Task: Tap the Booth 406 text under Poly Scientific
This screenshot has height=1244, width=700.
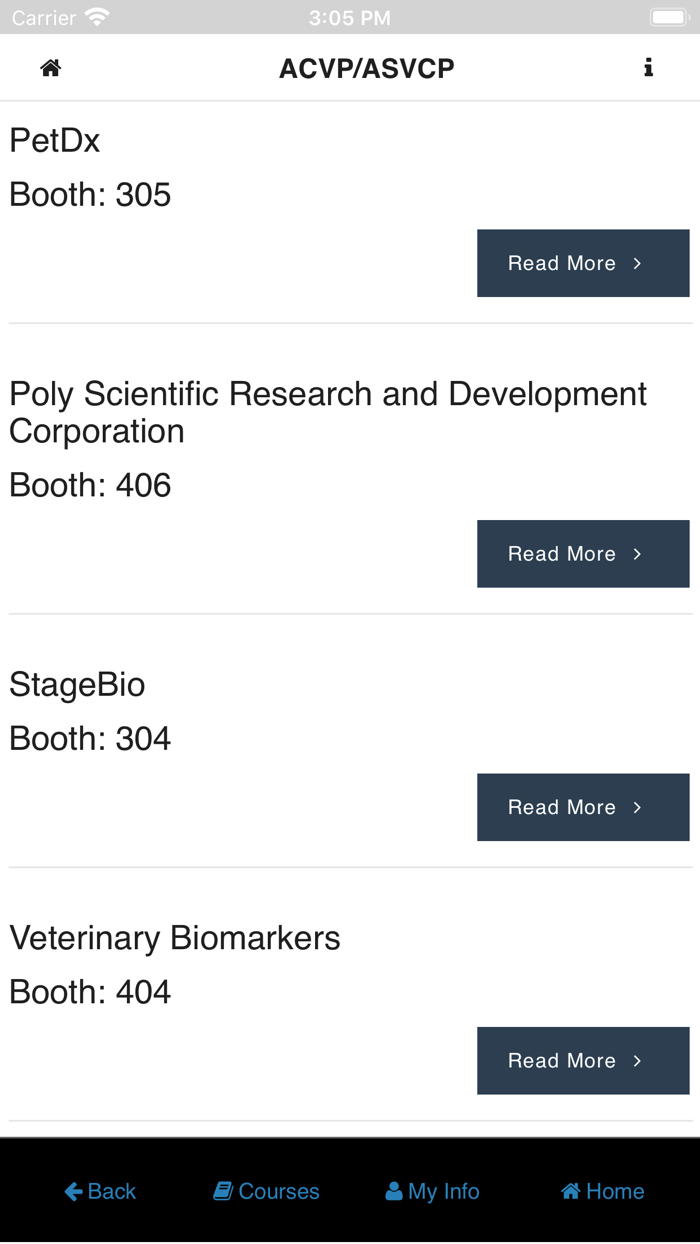Action: 90,485
